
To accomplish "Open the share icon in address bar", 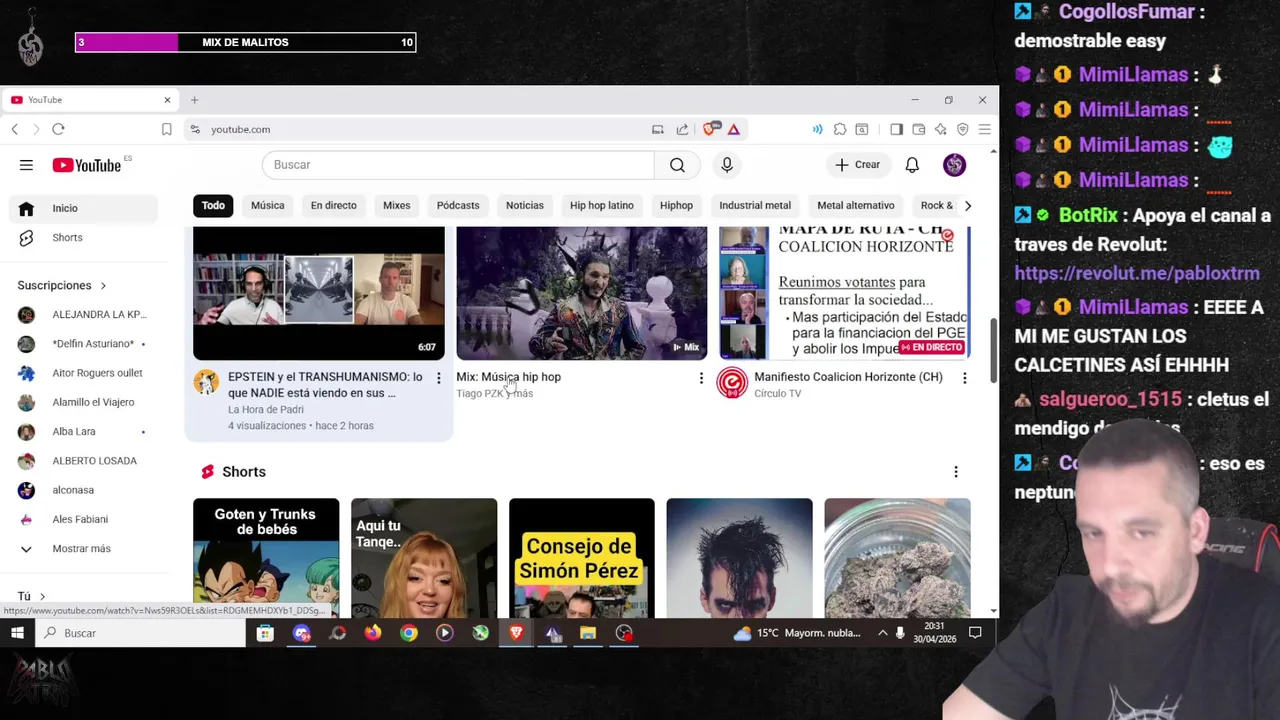I will [x=682, y=129].
